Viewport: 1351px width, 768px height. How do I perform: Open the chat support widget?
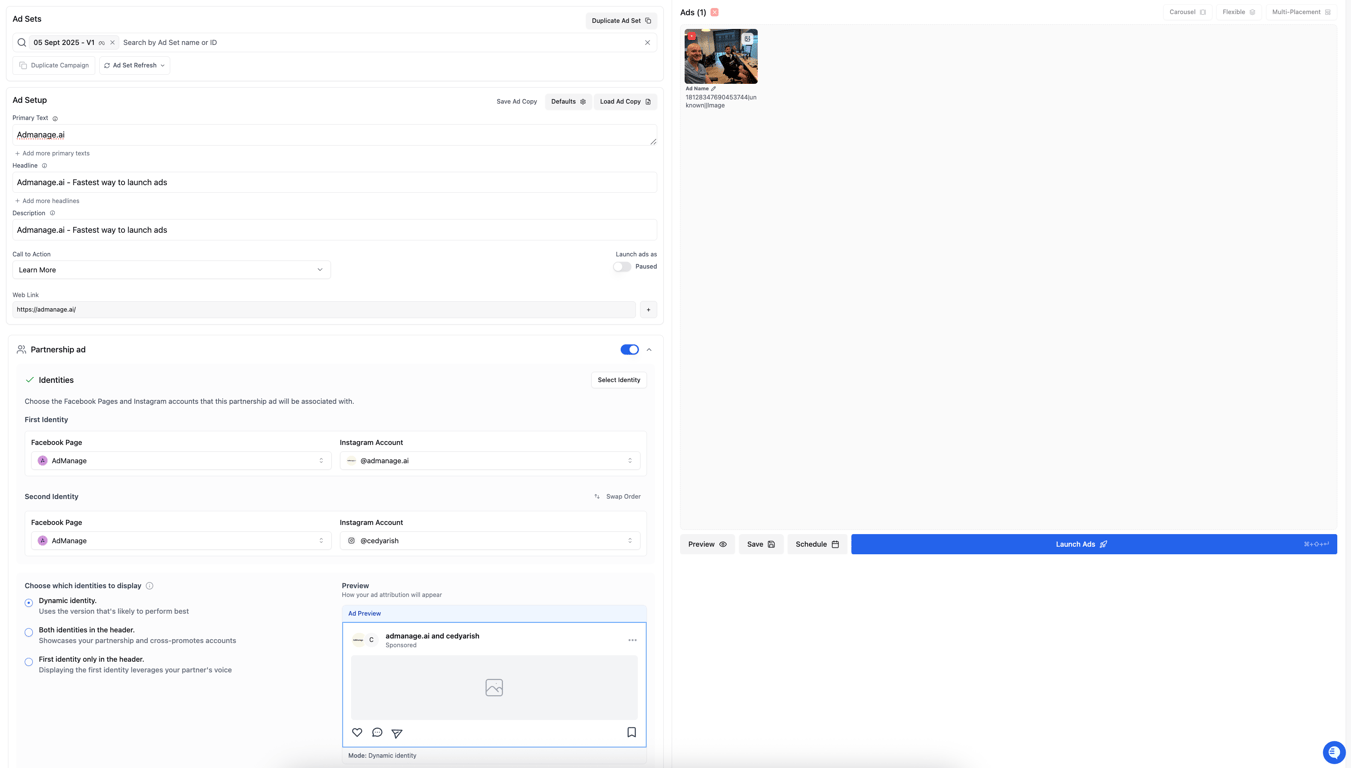click(1334, 752)
